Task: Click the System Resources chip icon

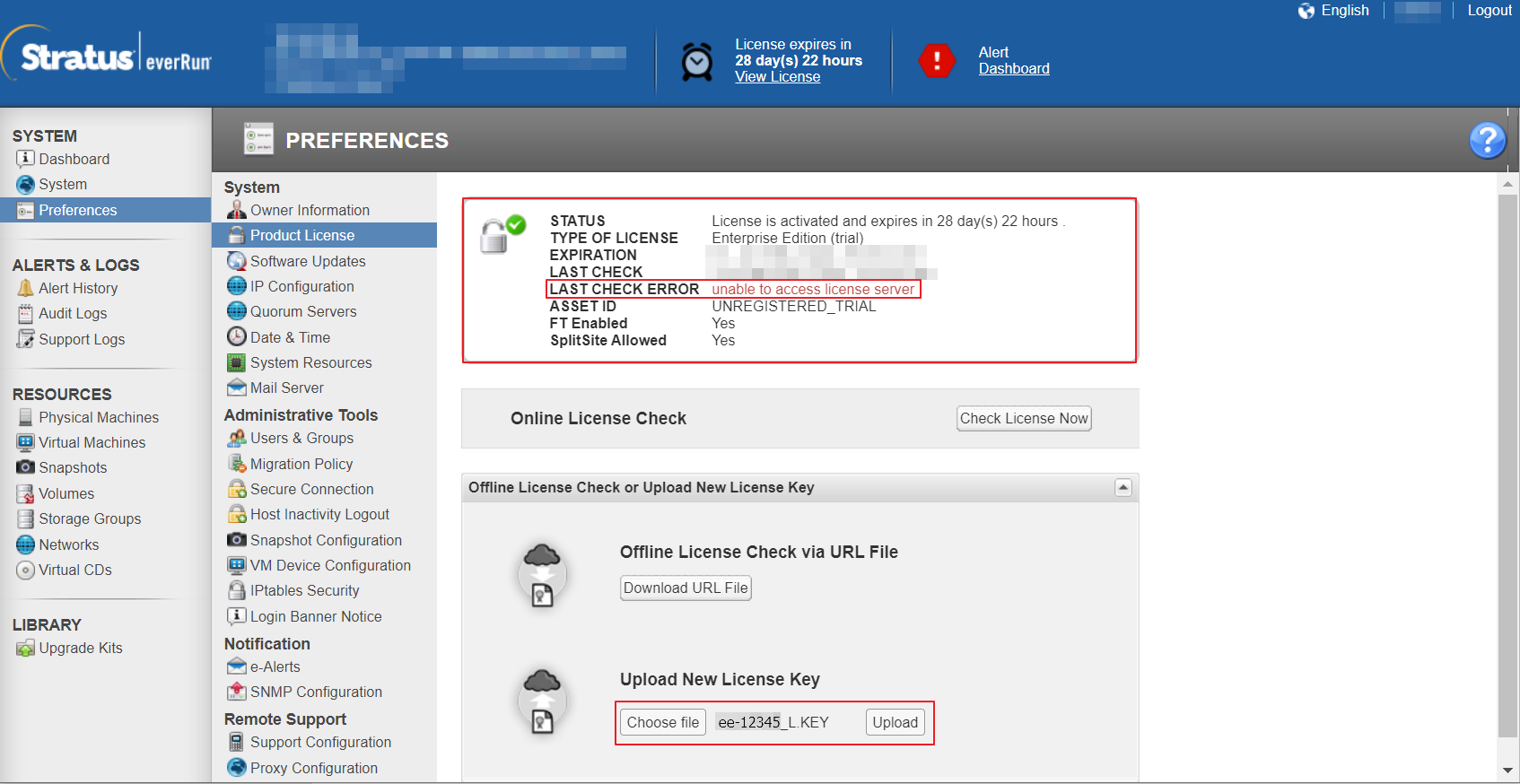Action: pos(236,362)
